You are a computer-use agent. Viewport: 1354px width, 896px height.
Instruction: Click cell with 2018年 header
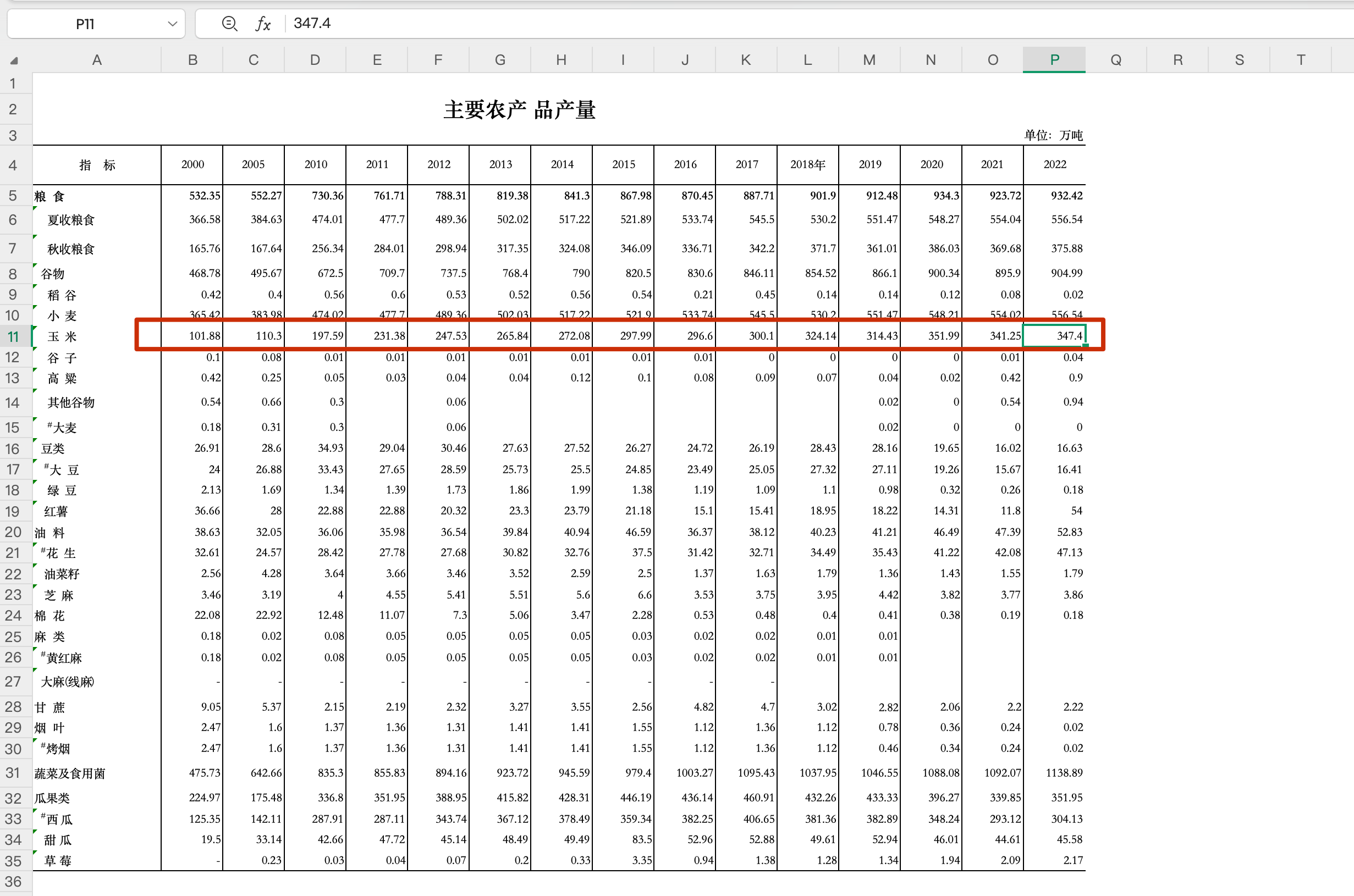(807, 164)
